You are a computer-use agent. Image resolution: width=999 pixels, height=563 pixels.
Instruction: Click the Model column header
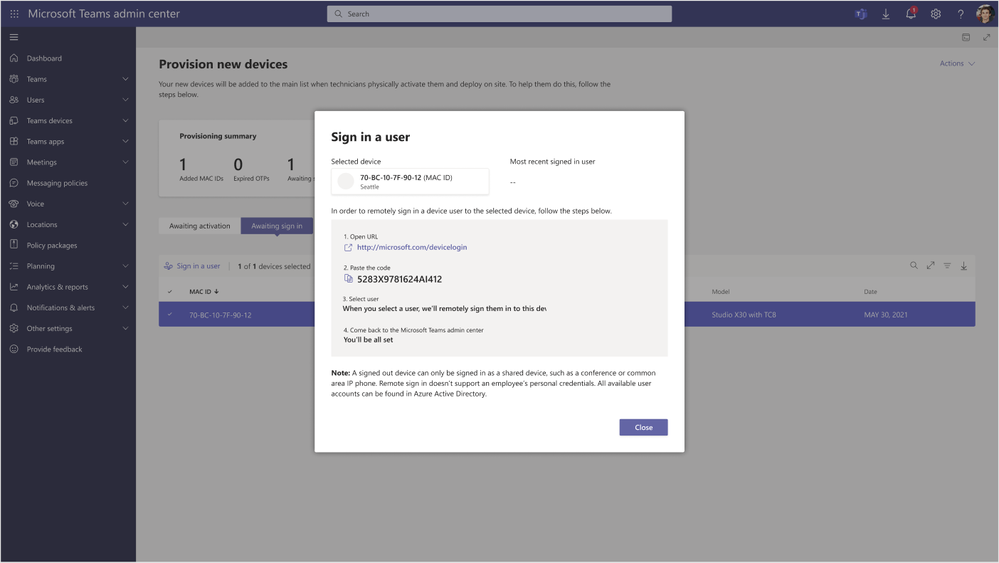tap(721, 292)
